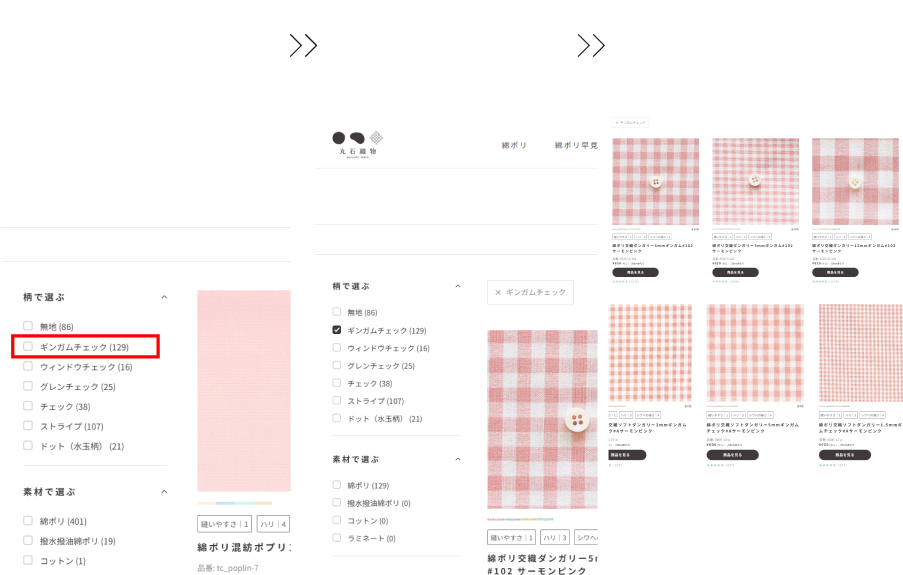Viewport: 903px width, 575px height.
Task: Open the 綿ポリ早見 navigation menu item
Action: tap(576, 145)
